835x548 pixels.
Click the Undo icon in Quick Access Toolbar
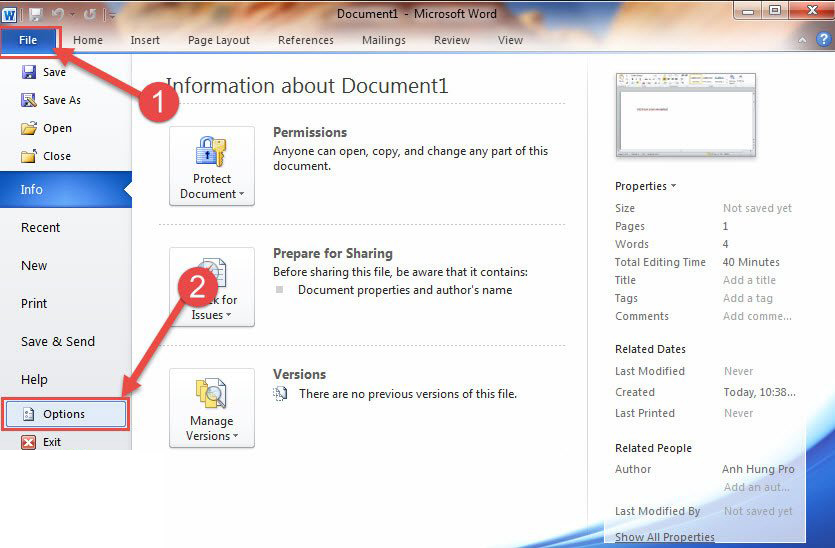point(58,14)
